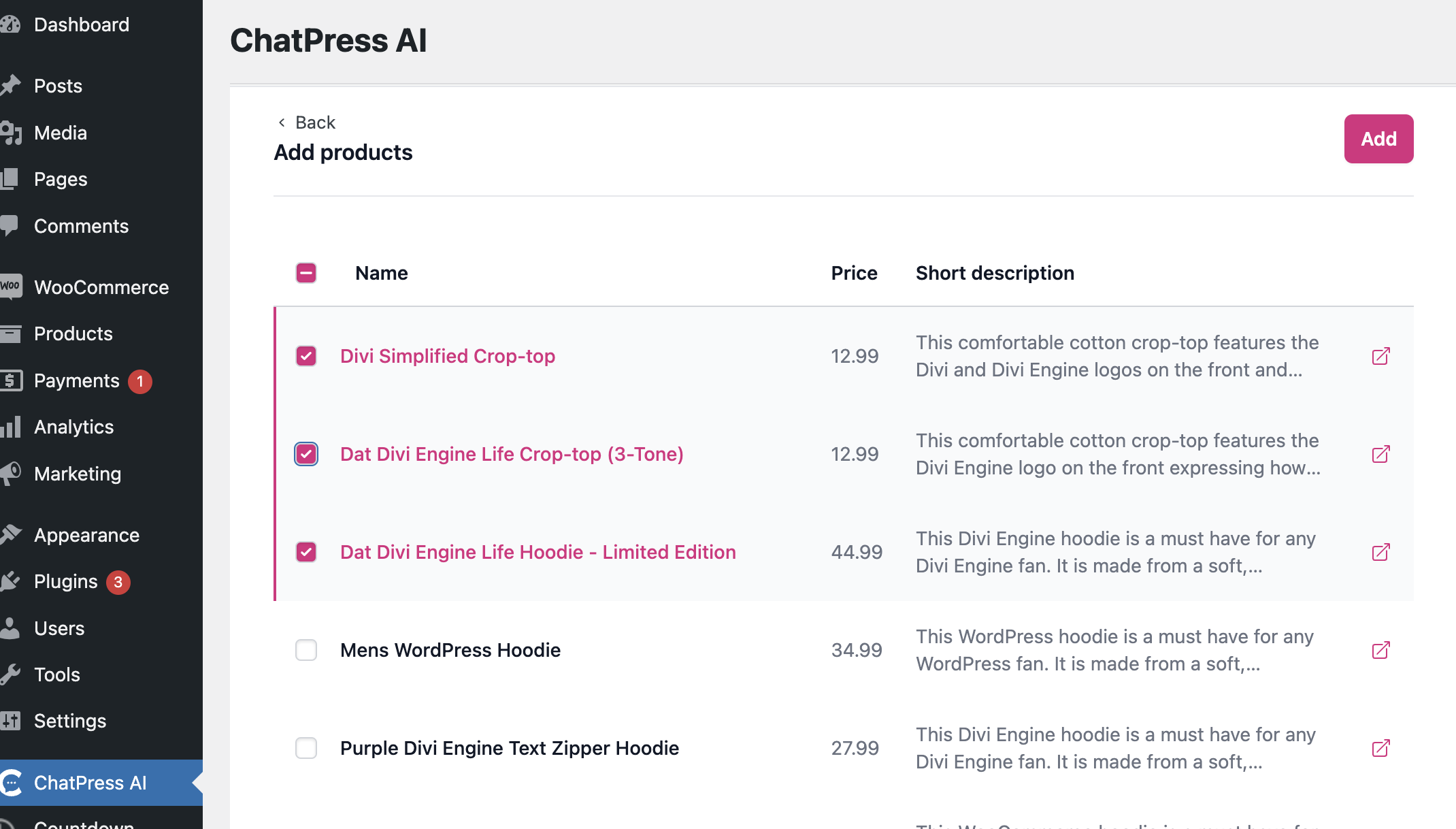The width and height of the screenshot is (1456, 829).
Task: Click the select-all indeterminate checkbox in header
Action: (305, 272)
